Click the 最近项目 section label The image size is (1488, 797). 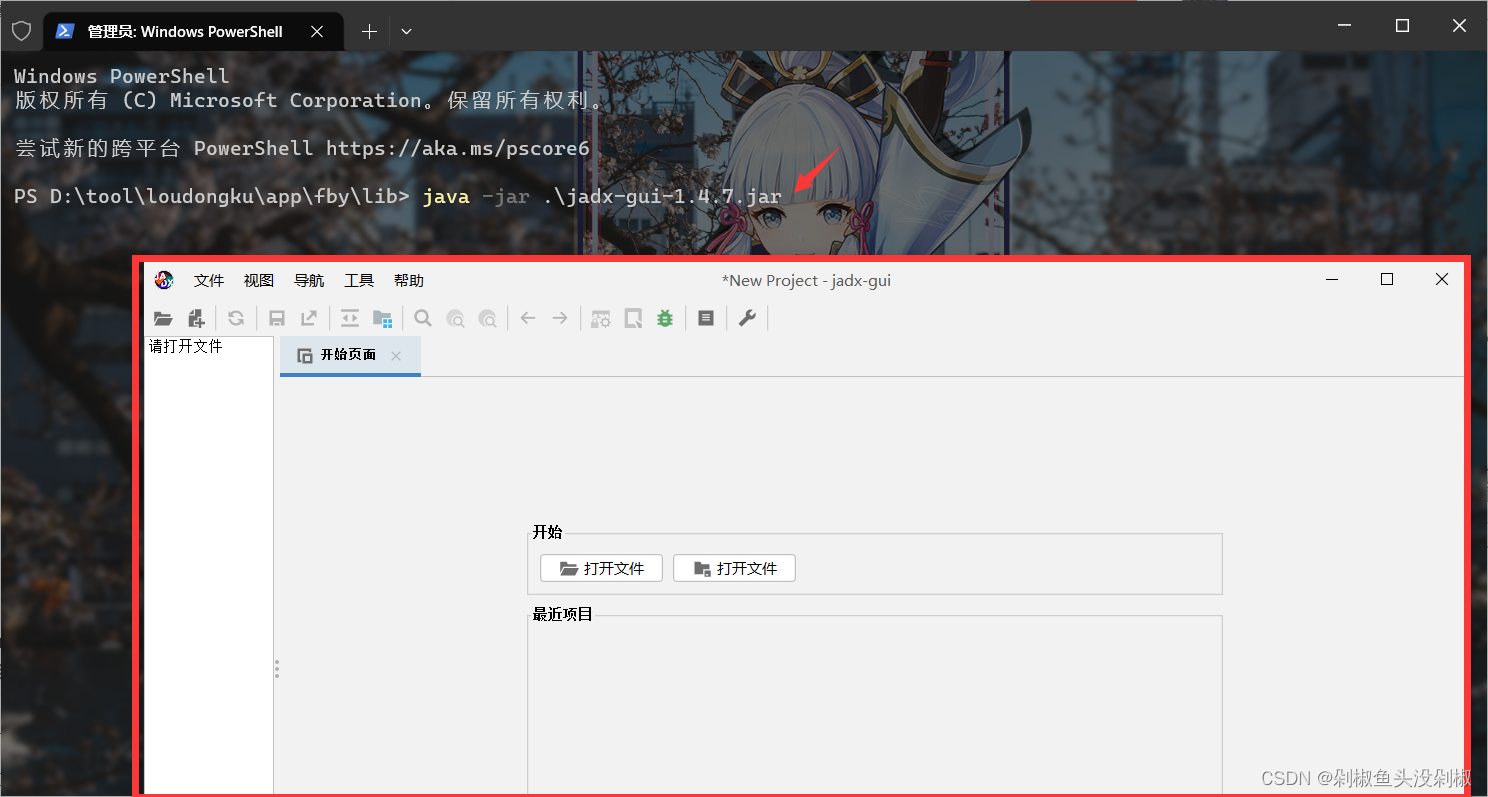click(x=563, y=614)
